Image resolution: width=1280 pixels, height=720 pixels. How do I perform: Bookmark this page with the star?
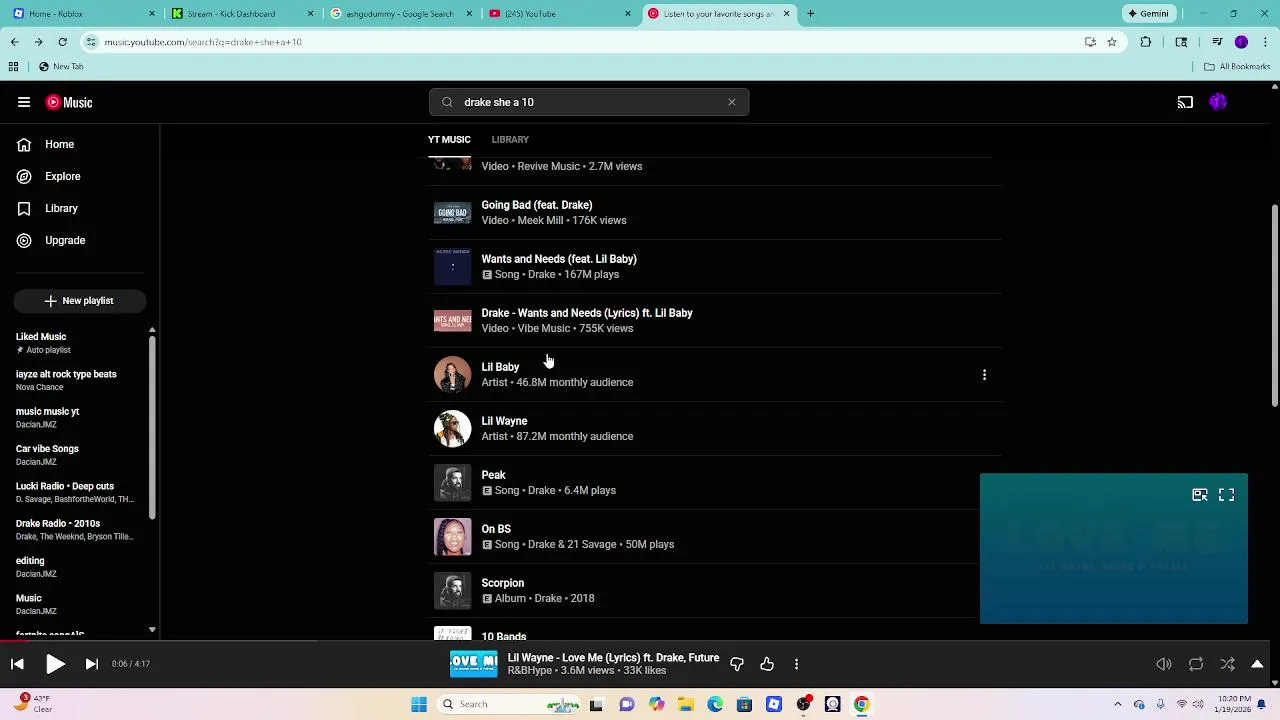1112,42
